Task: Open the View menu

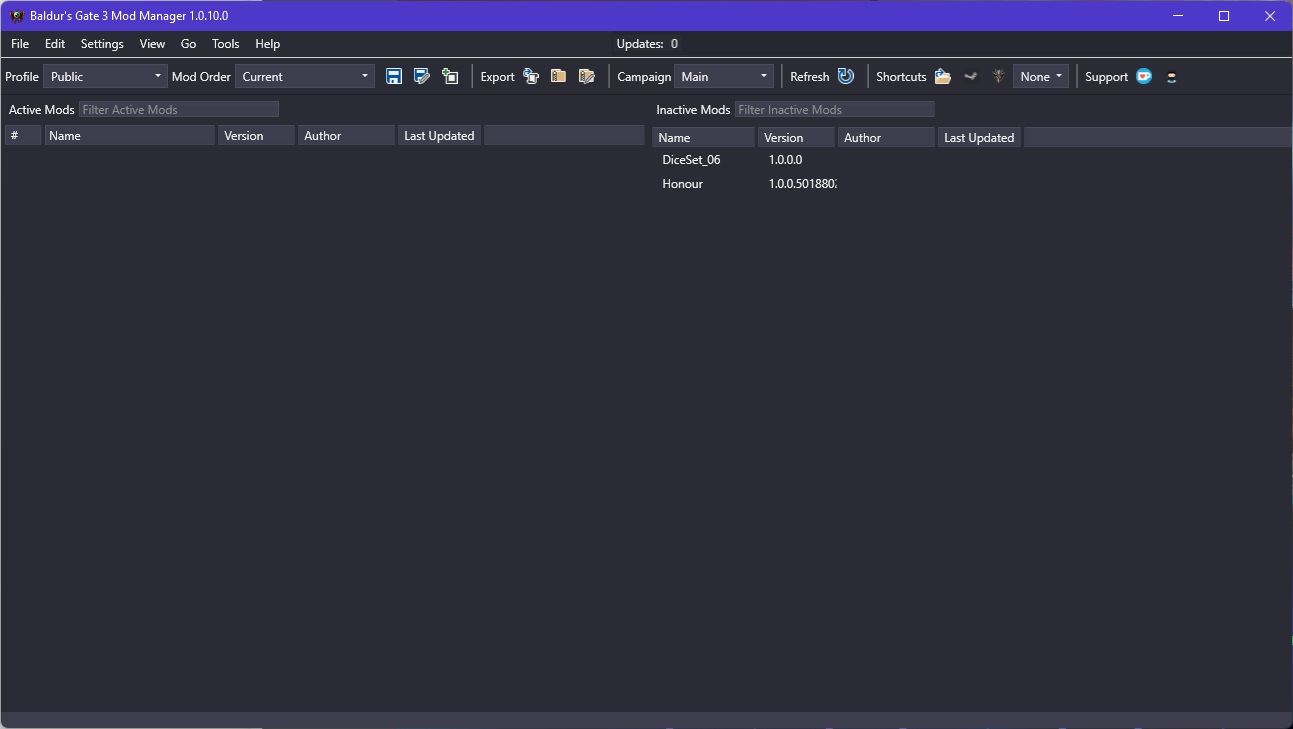Action: click(x=152, y=44)
